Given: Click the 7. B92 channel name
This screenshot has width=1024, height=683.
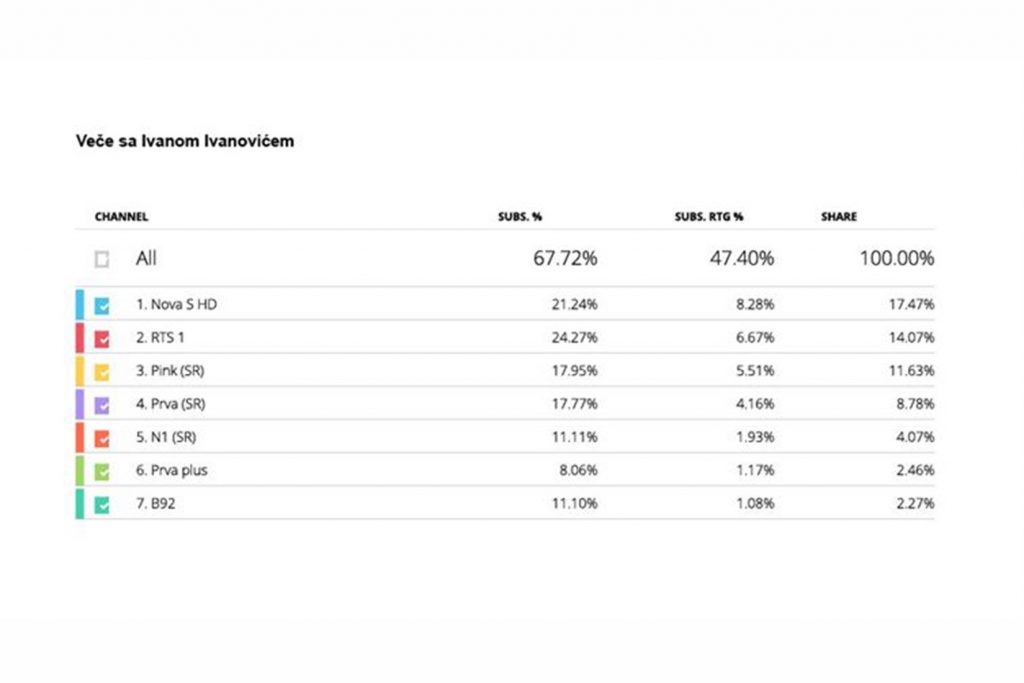Looking at the screenshot, I should [156, 504].
